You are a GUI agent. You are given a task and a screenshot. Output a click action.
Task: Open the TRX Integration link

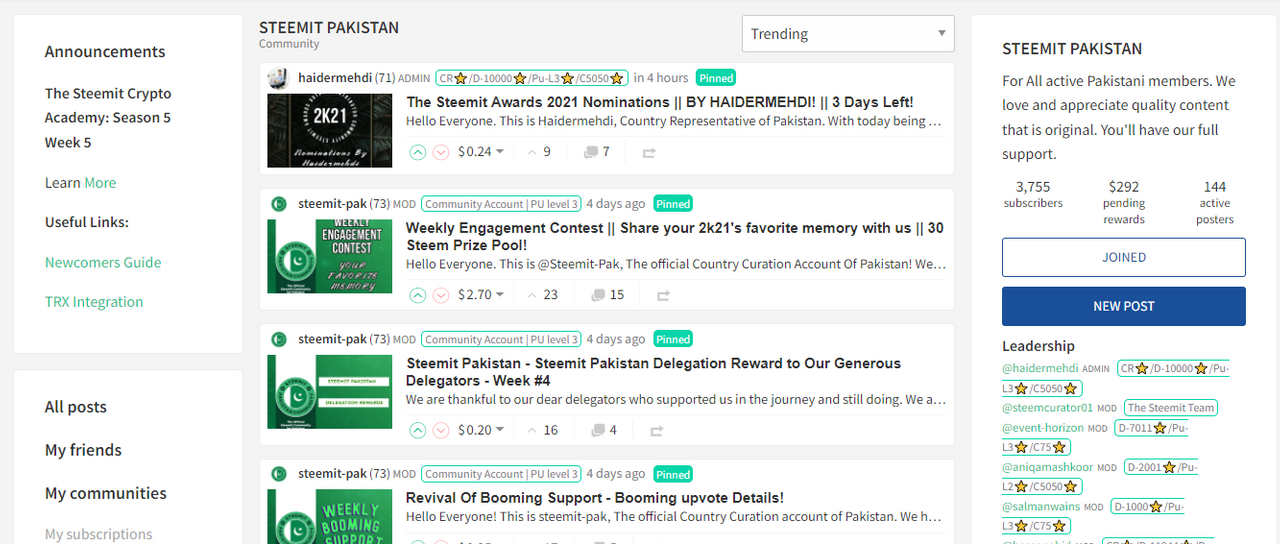(94, 301)
